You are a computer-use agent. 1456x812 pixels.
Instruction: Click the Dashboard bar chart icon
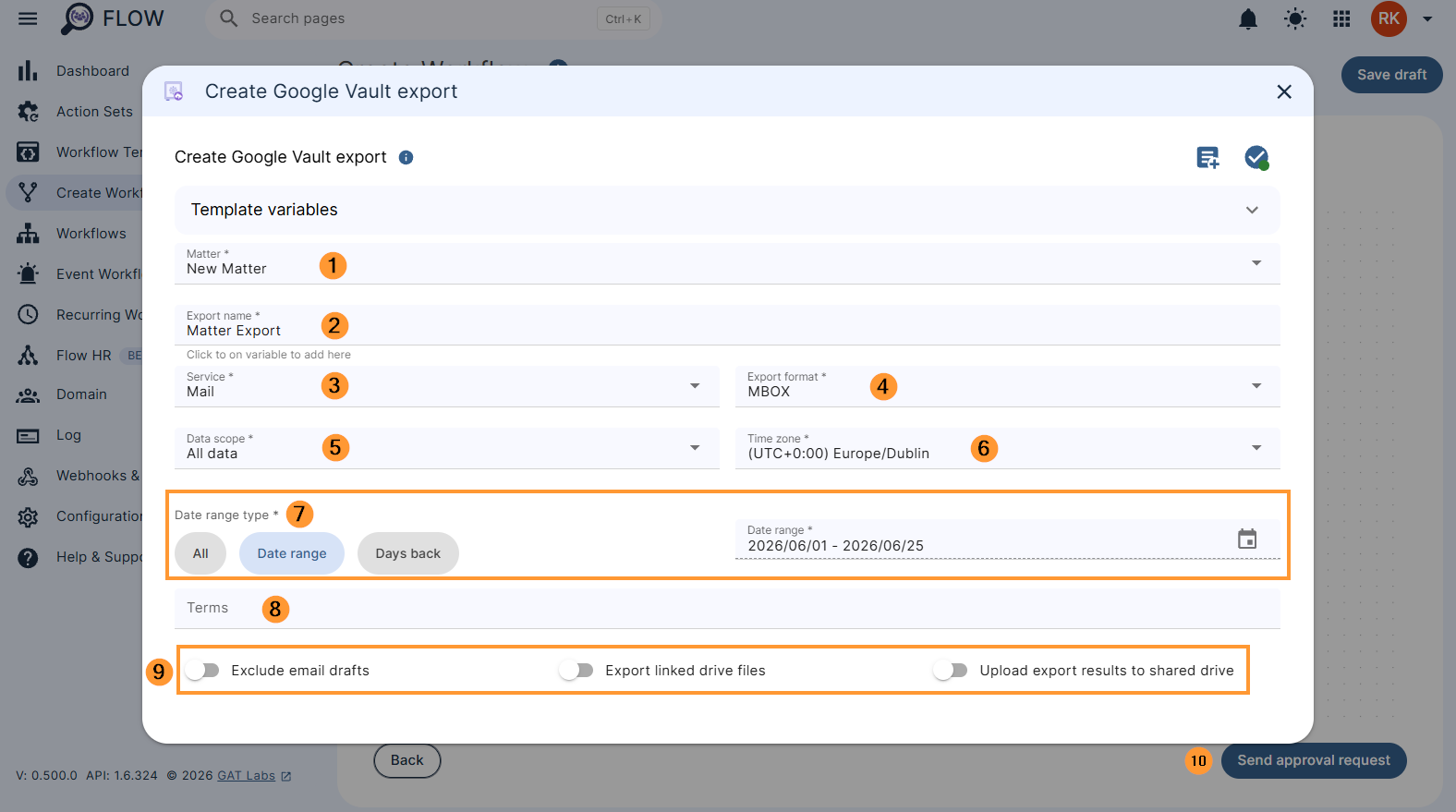(28, 71)
